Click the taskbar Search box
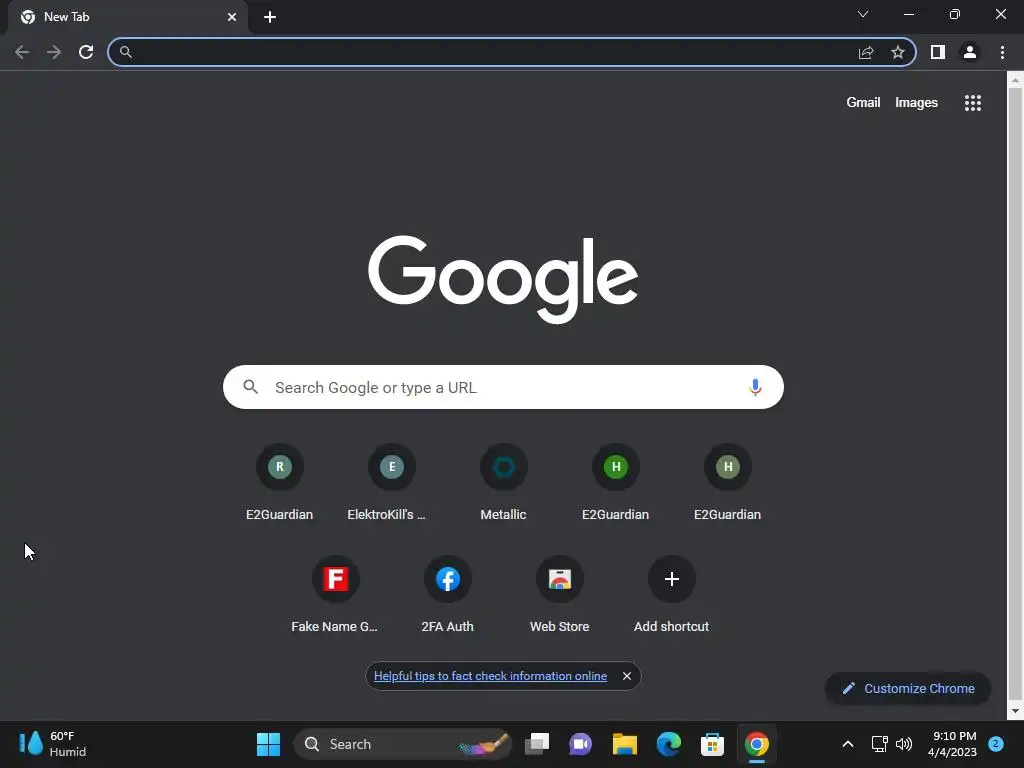Viewport: 1024px width, 768px height. pyautogui.click(x=403, y=744)
